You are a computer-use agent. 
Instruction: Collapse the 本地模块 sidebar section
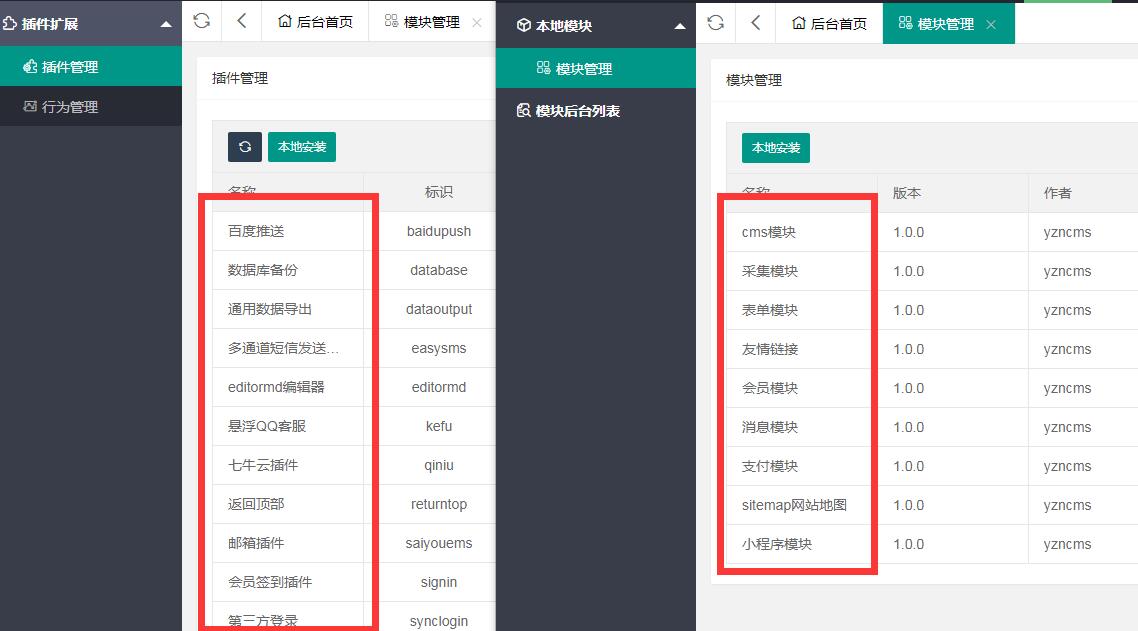coord(679,22)
